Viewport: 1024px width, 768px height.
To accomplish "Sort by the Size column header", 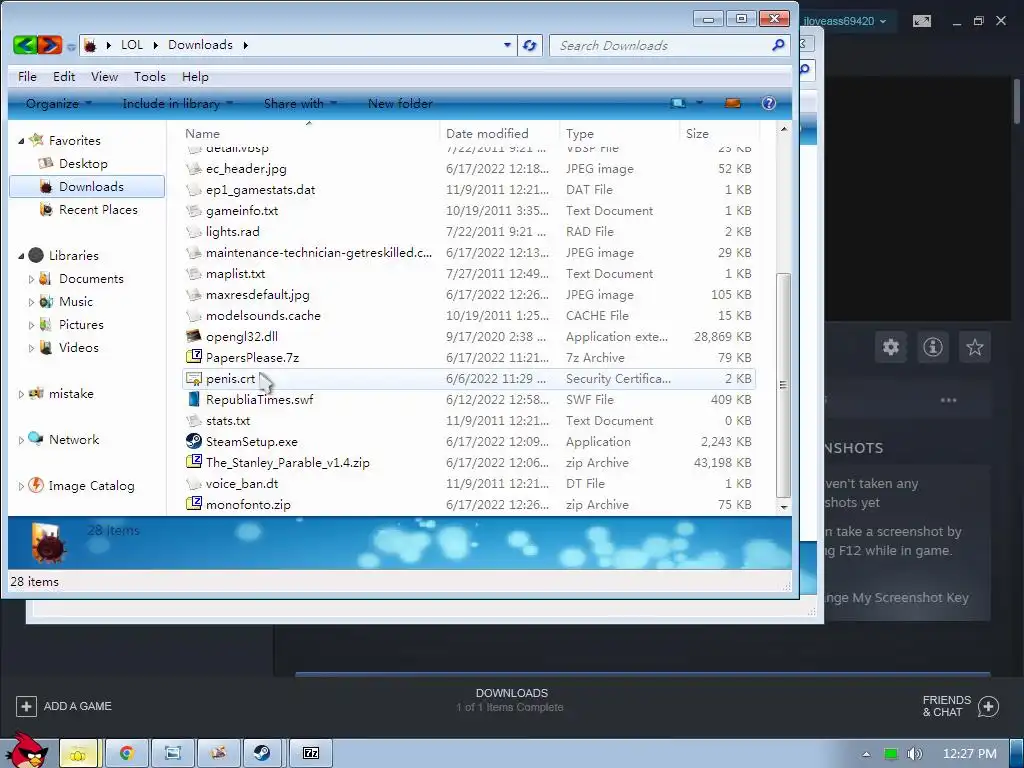I will [697, 133].
